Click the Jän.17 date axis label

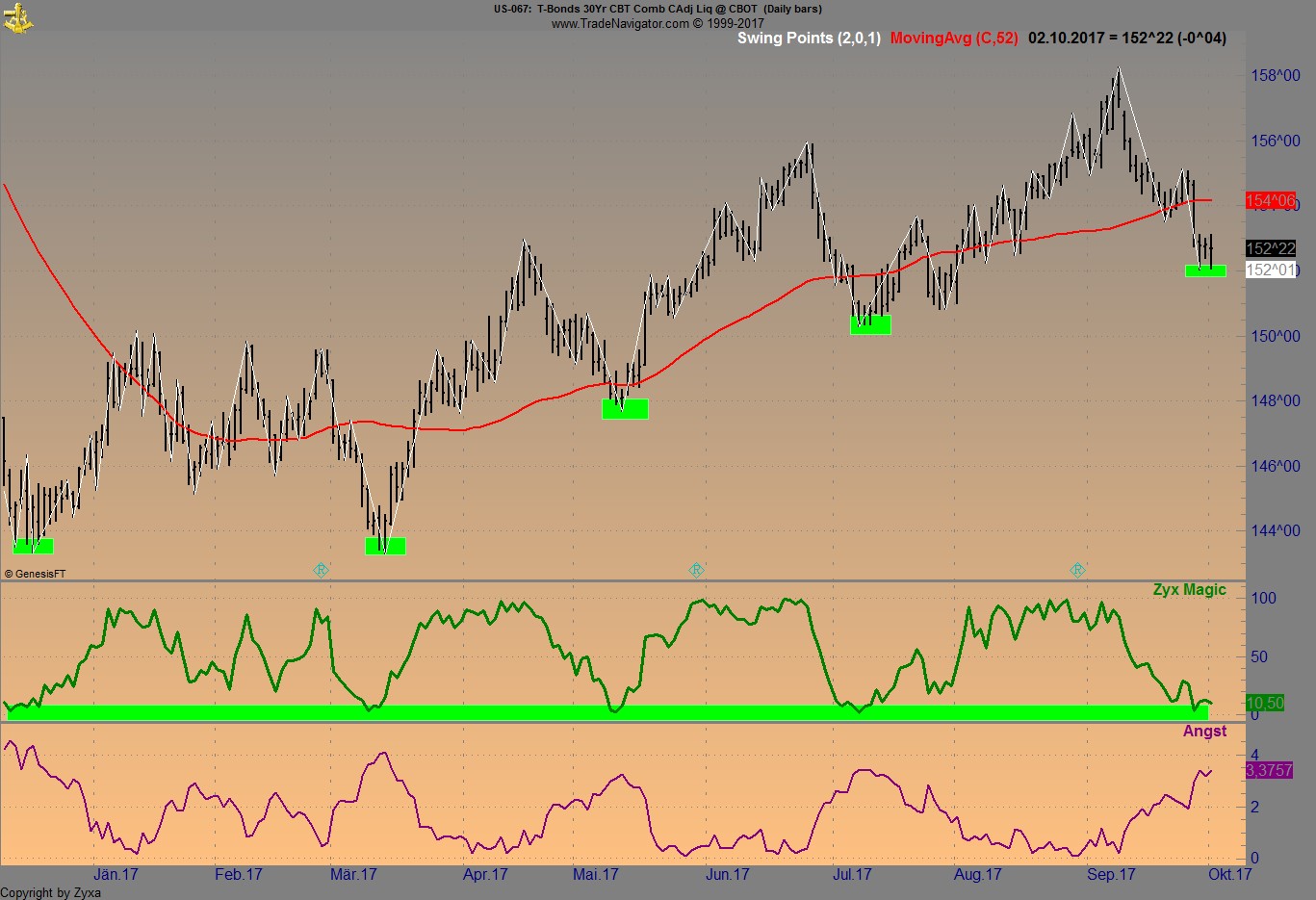coord(116,875)
